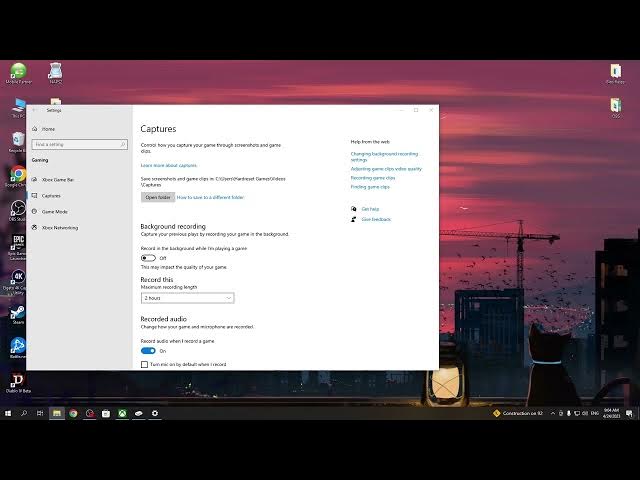640x480 pixels.
Task: Click the microphone tray icon
Action: (569, 413)
